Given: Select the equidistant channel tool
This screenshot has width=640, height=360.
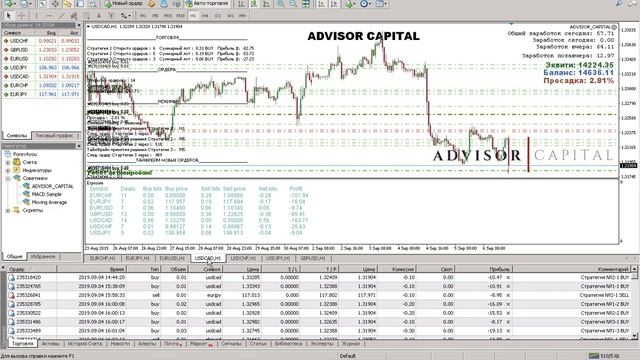Looking at the screenshot, I should click(x=74, y=16).
